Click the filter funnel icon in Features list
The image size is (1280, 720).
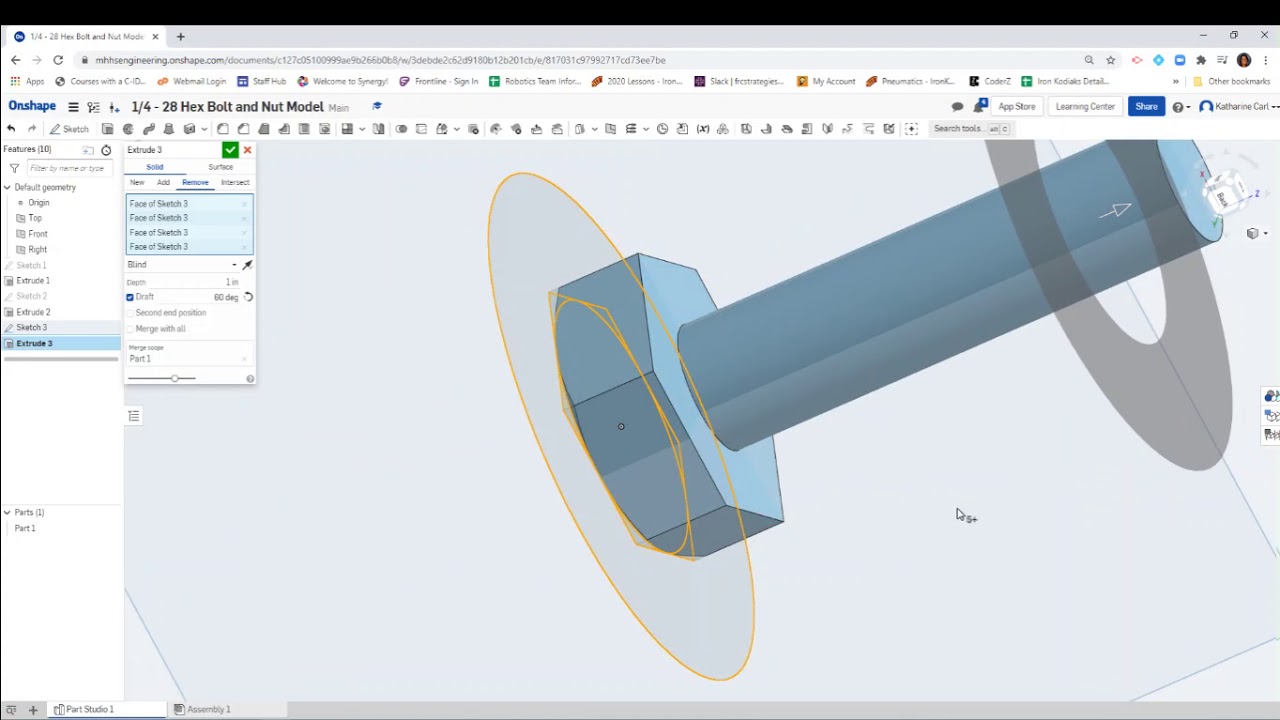click(14, 168)
